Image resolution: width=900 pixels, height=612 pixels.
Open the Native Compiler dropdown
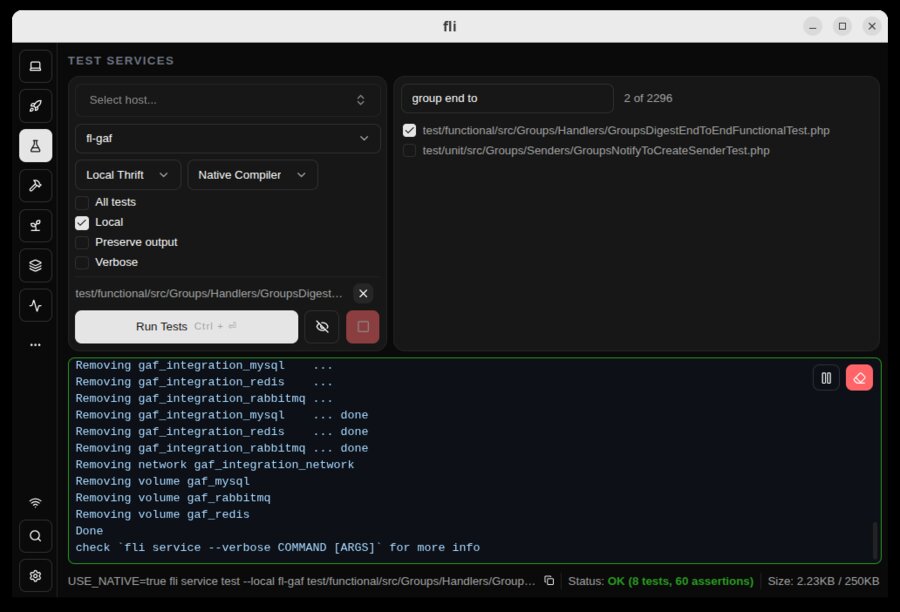click(x=253, y=174)
